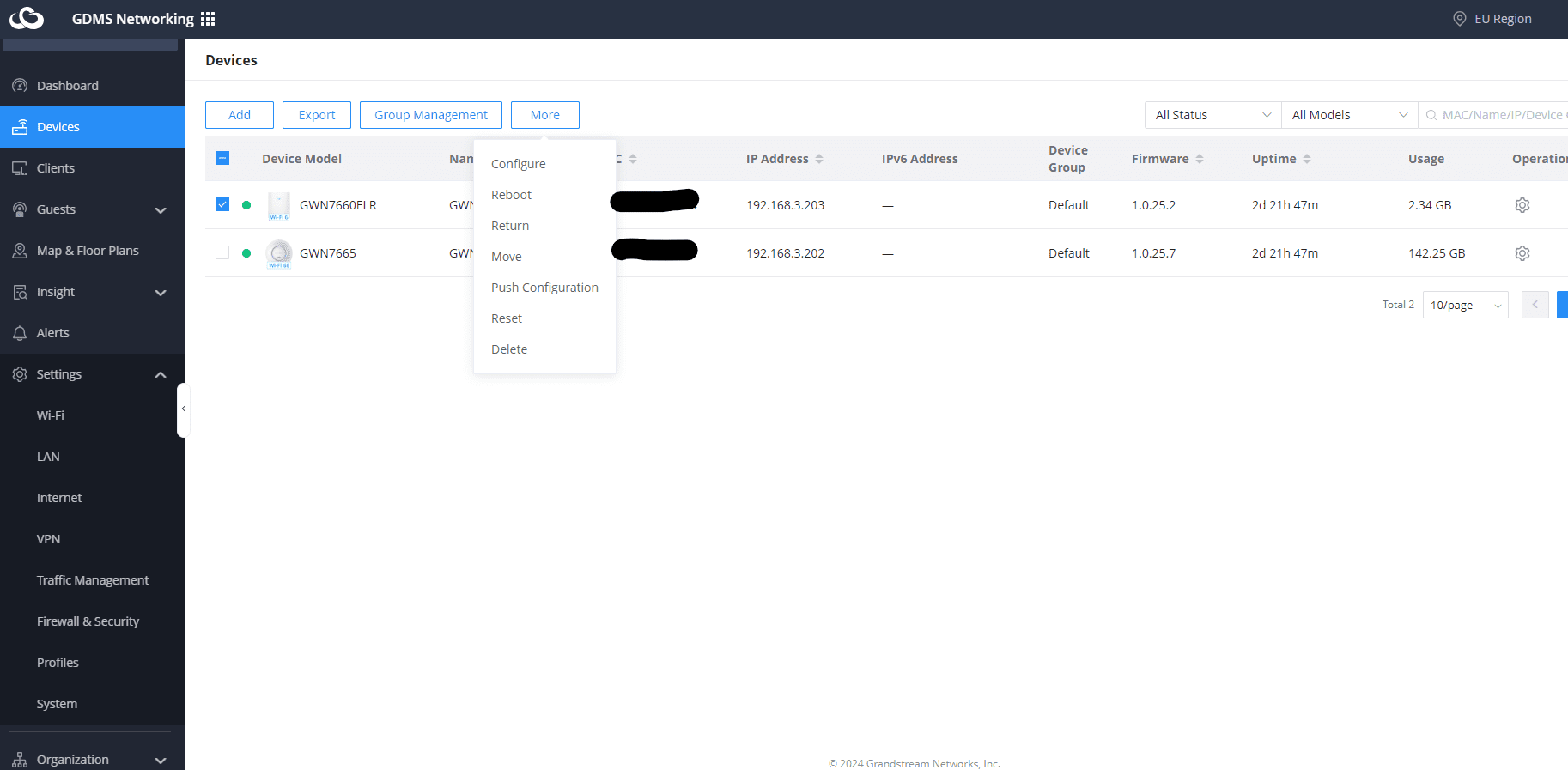Uncheck the GWN7660ELR device checkbox
The width and height of the screenshot is (1568, 770).
(x=222, y=204)
